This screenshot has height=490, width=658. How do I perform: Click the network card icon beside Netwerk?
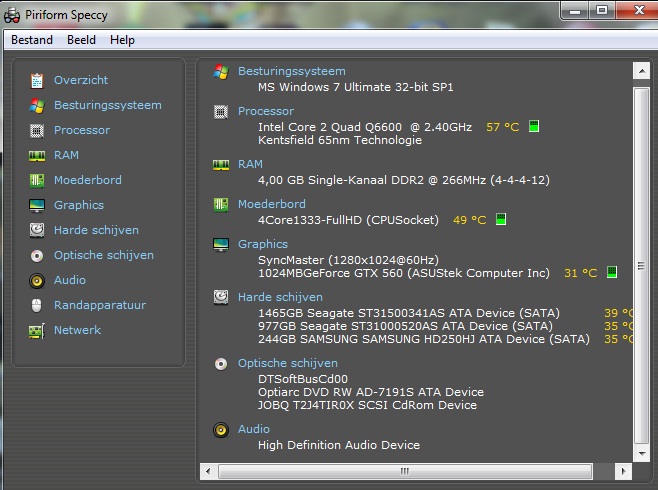(x=37, y=331)
